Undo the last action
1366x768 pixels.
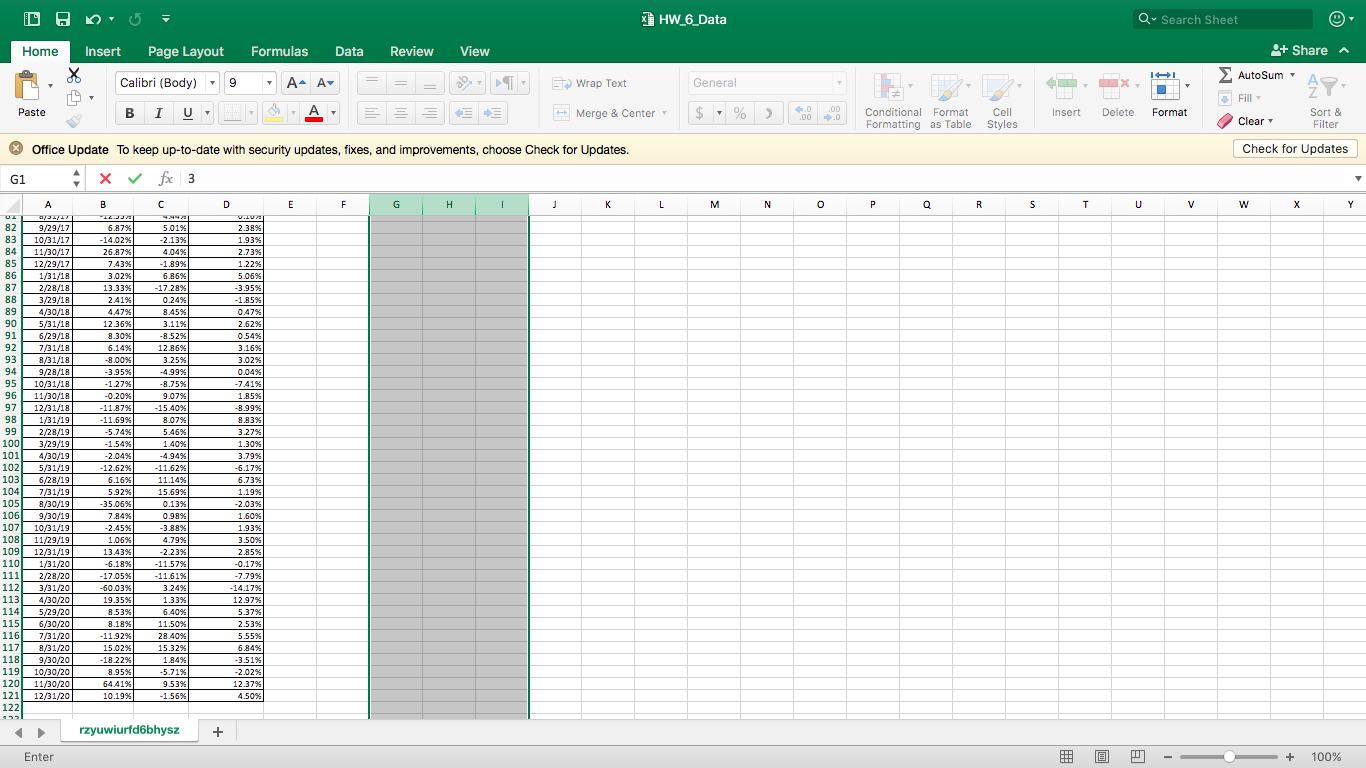[93, 19]
